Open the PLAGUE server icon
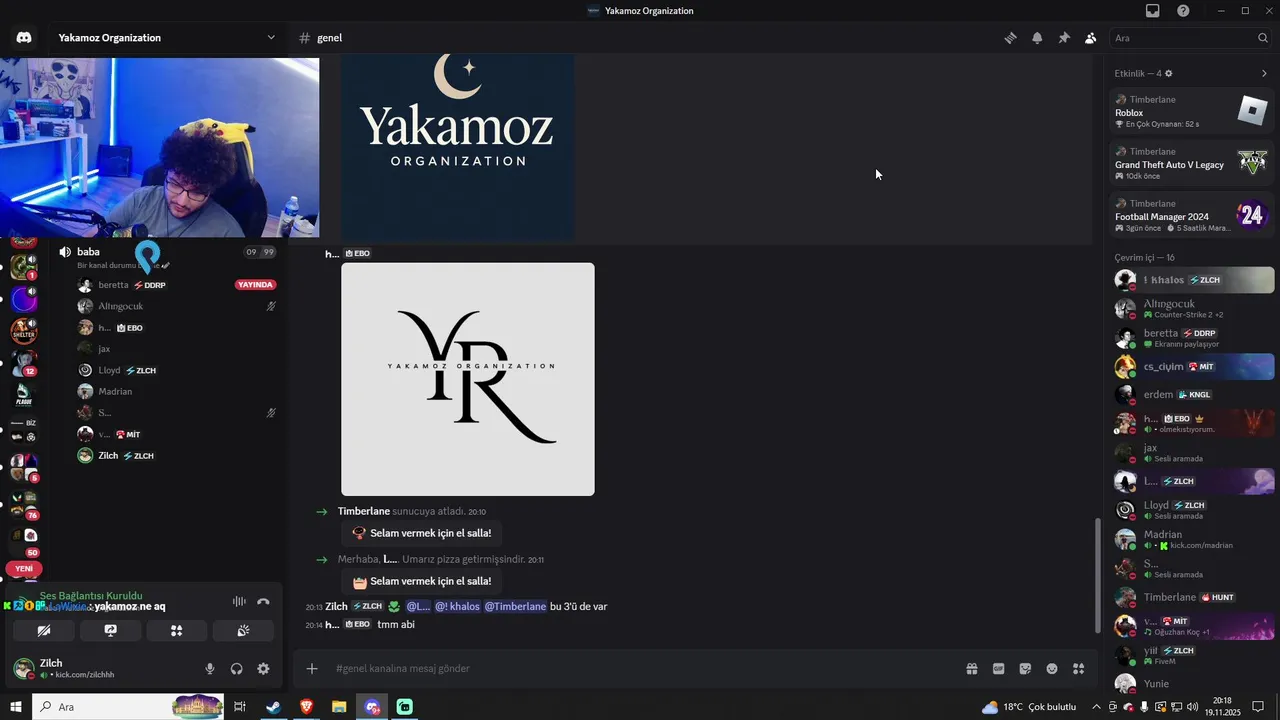This screenshot has width=1280, height=720. 23,396
